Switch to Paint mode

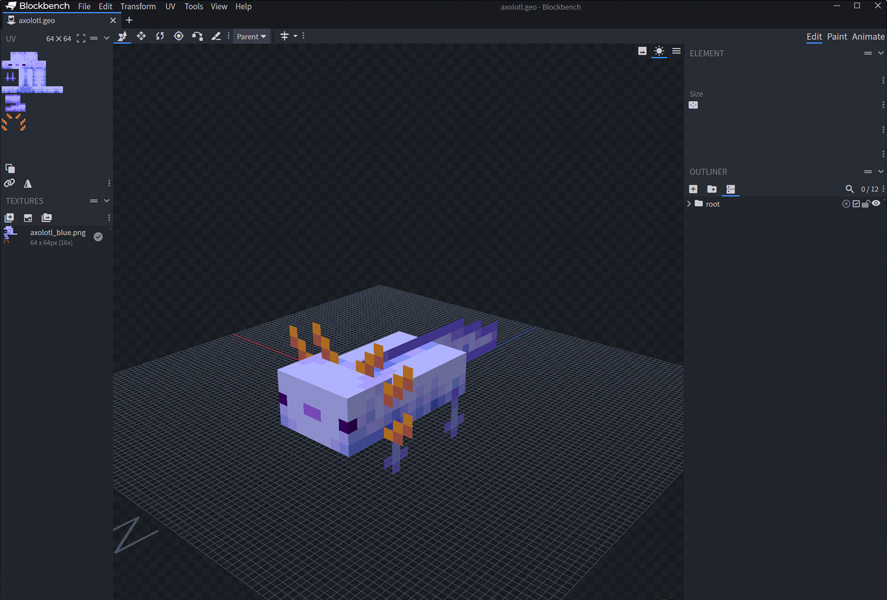(837, 36)
